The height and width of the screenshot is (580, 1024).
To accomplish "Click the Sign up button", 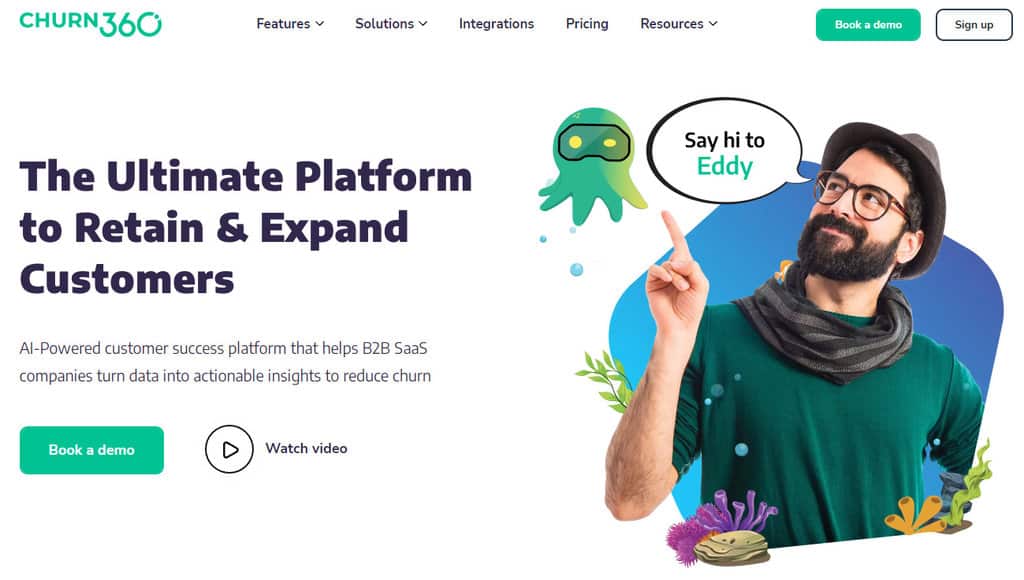I will (974, 25).
